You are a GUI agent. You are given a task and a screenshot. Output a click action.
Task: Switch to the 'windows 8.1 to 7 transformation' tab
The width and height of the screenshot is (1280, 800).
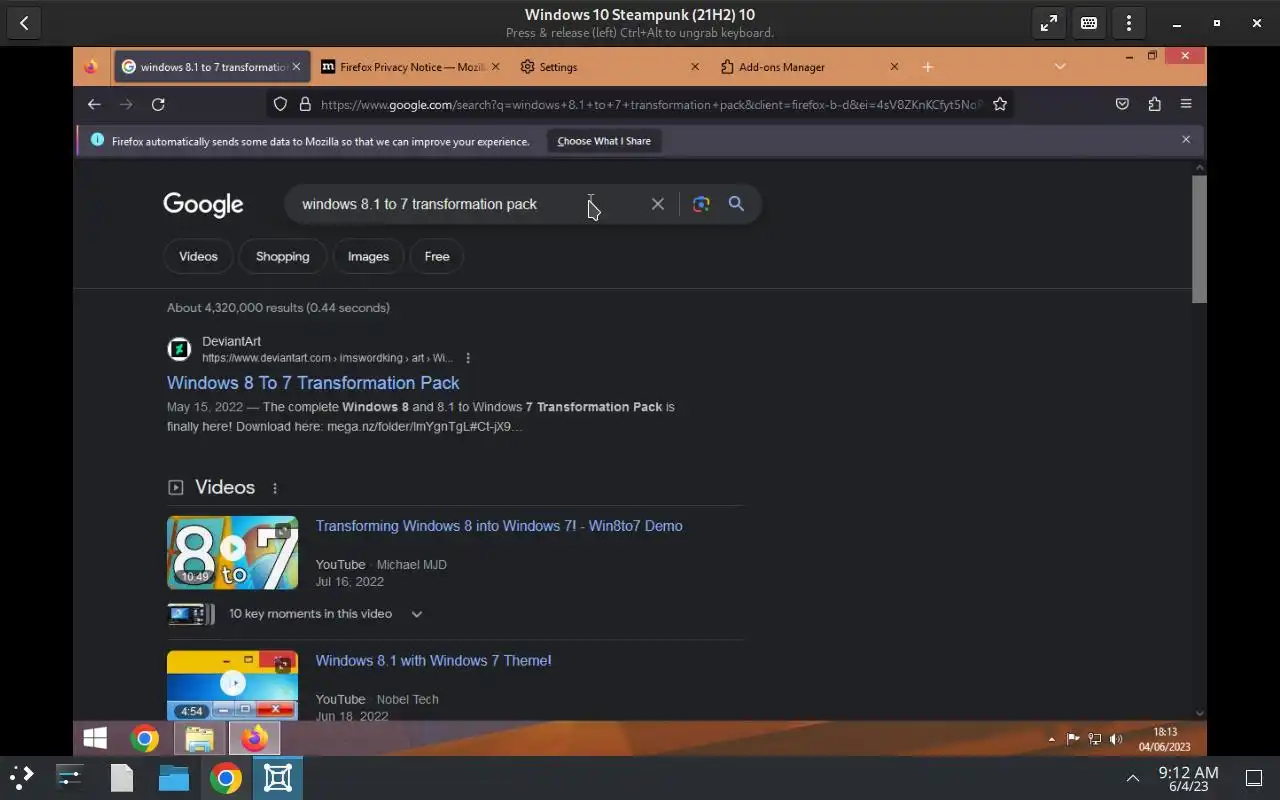click(x=210, y=67)
